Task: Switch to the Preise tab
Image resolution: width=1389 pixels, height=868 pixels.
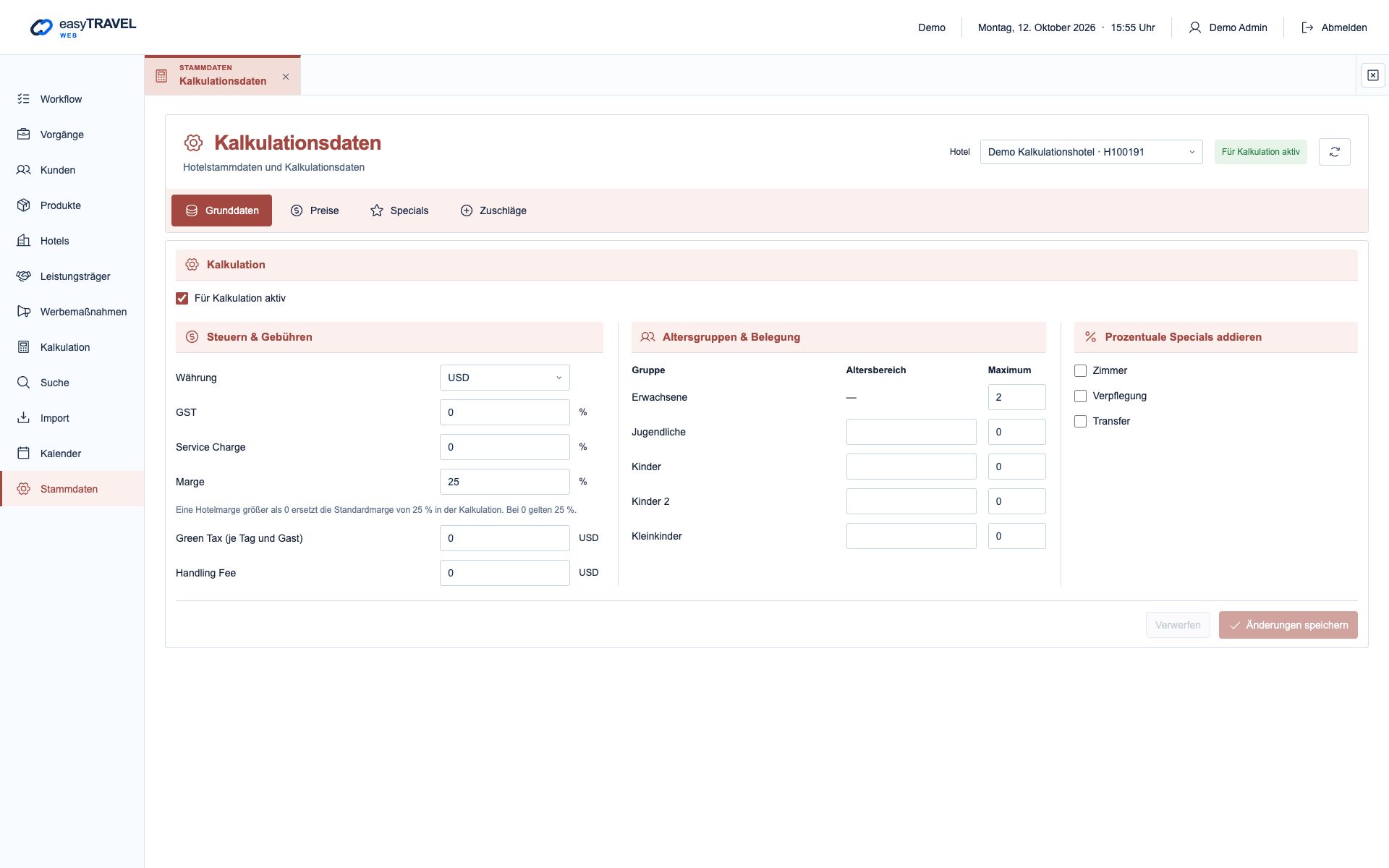Action: [x=315, y=210]
